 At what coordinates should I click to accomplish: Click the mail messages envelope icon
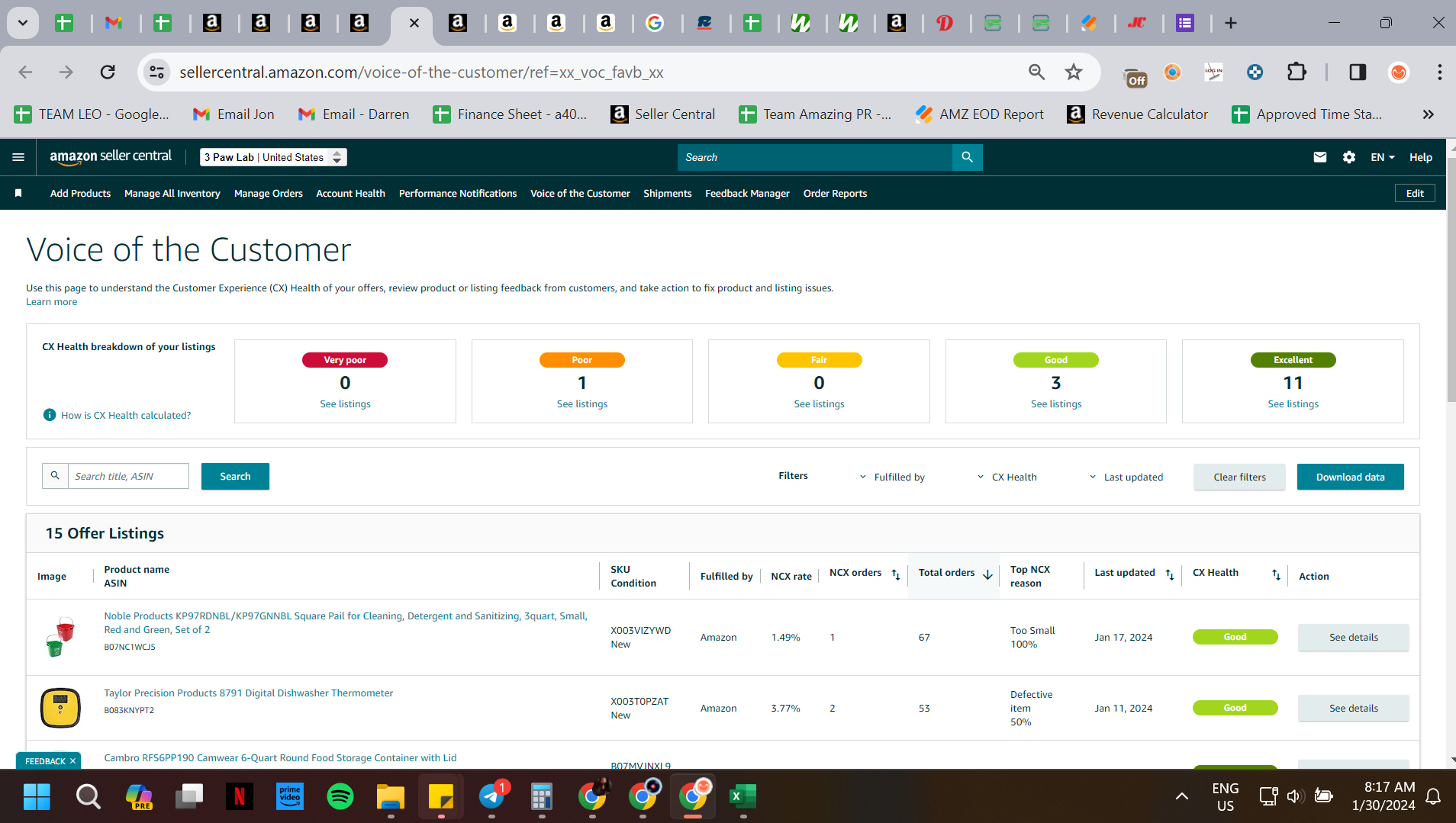[x=1320, y=157]
